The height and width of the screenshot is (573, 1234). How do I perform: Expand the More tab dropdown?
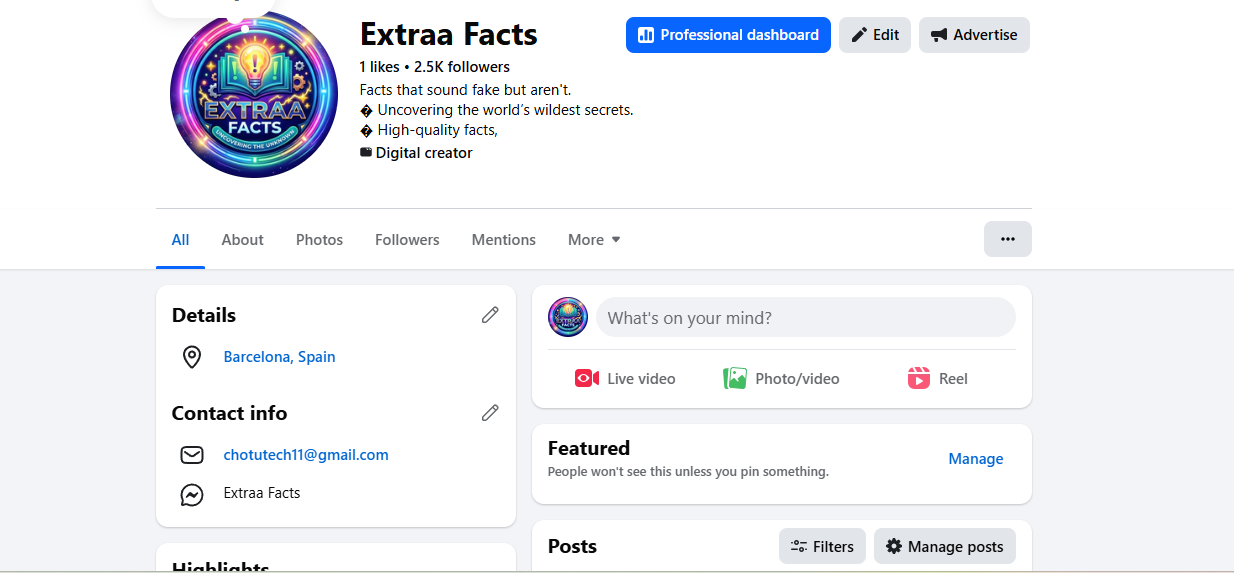(594, 240)
